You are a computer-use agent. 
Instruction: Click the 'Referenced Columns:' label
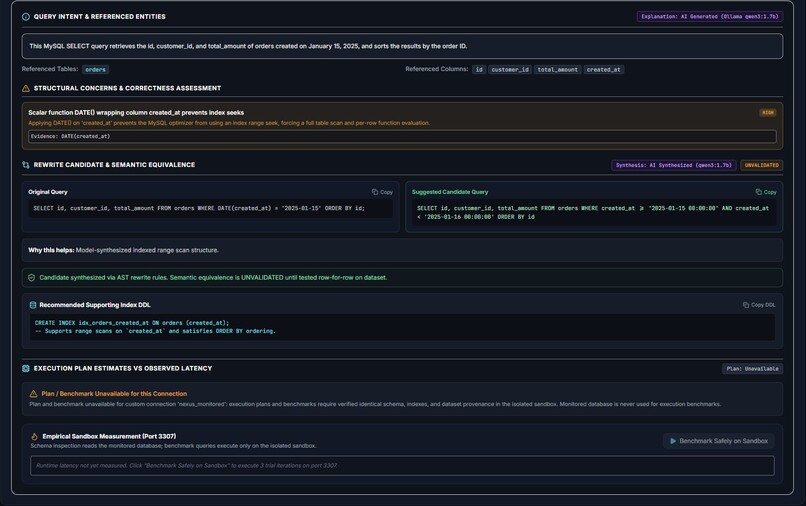pyautogui.click(x=436, y=69)
